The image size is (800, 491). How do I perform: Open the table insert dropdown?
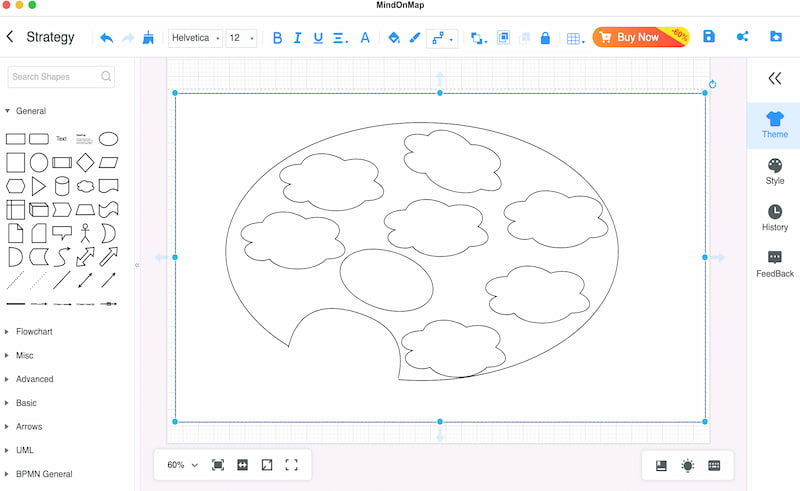click(x=576, y=39)
